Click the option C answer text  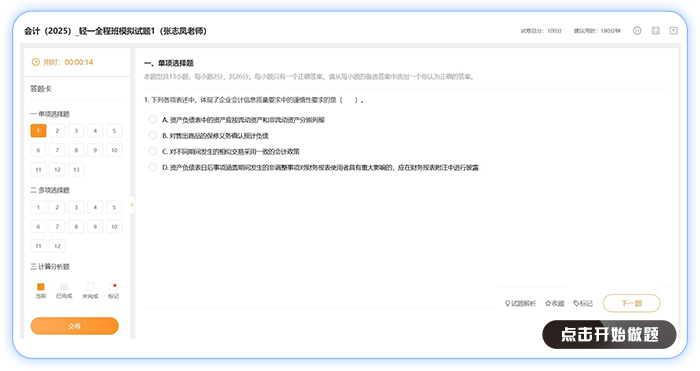[x=230, y=151]
